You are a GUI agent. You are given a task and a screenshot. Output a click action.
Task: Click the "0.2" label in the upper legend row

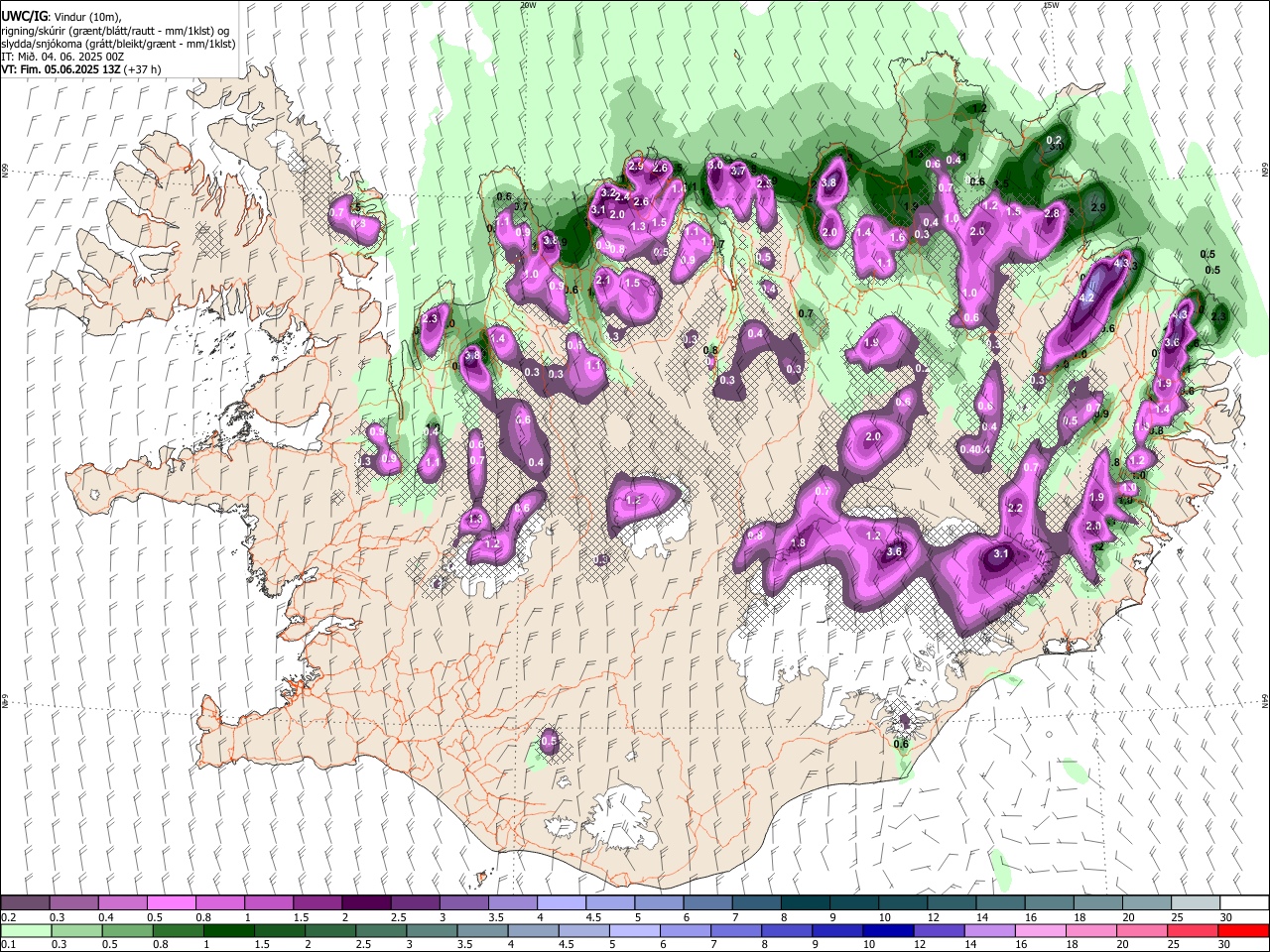click(9, 917)
